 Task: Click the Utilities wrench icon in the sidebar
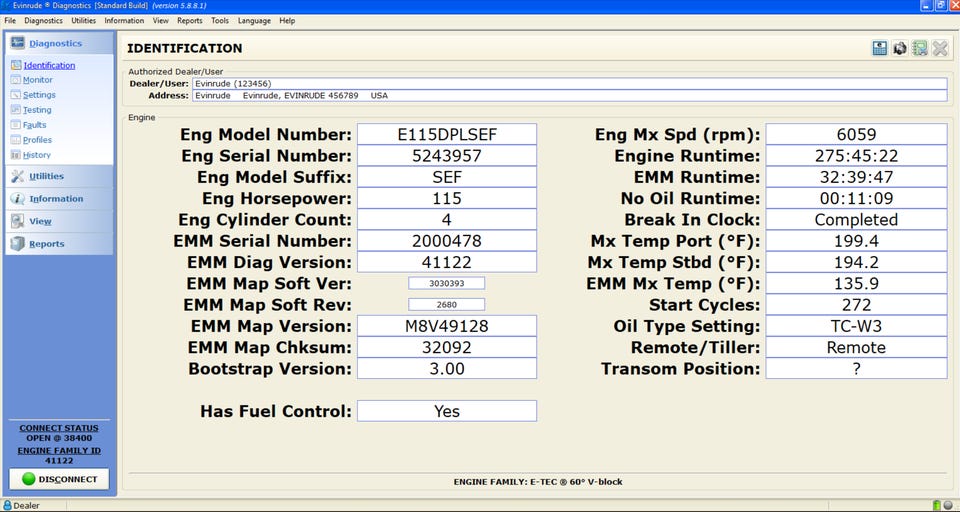(18, 176)
